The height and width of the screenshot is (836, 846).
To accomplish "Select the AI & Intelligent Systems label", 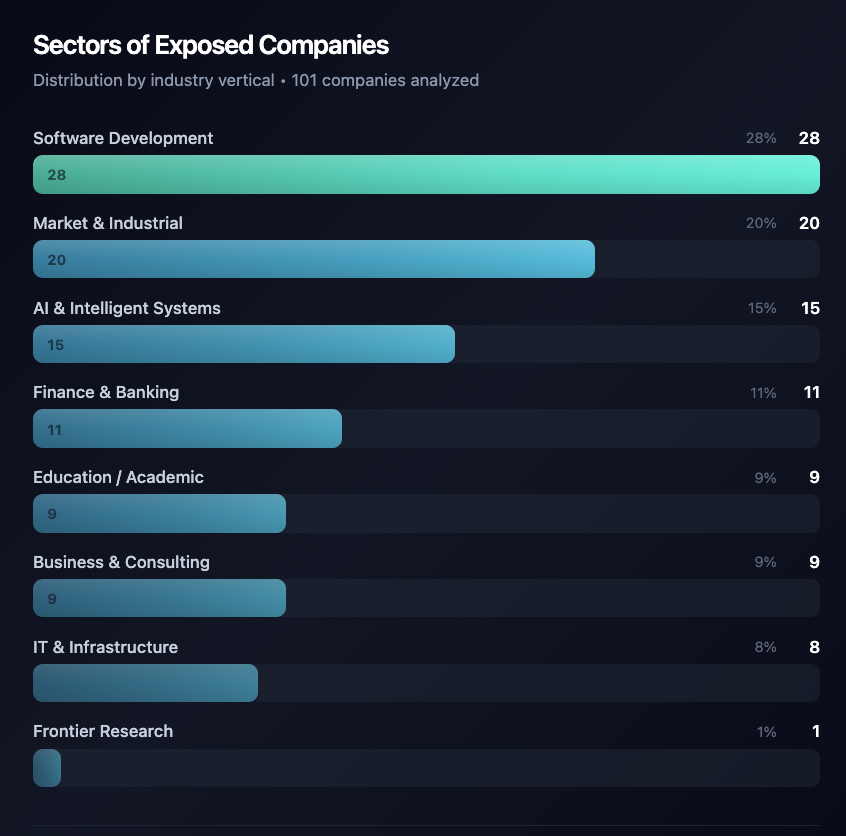I will 127,308.
